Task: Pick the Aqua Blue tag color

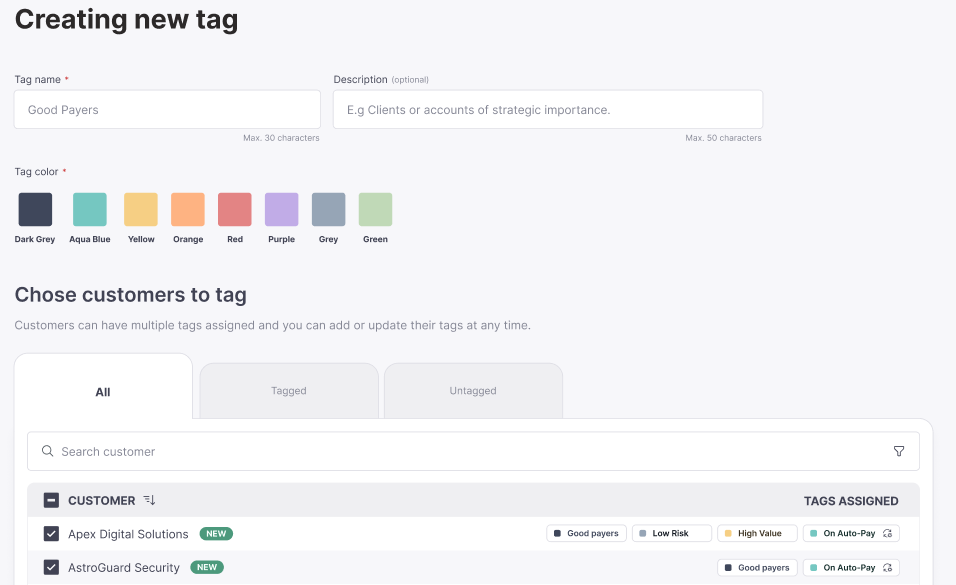Action: coord(90,210)
